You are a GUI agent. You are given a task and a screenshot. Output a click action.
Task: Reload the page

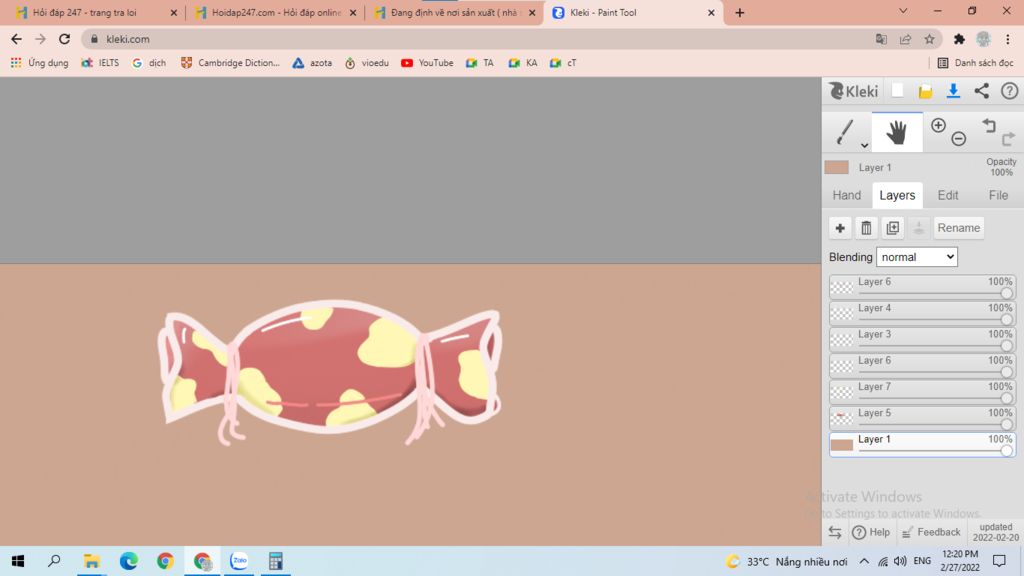64,39
